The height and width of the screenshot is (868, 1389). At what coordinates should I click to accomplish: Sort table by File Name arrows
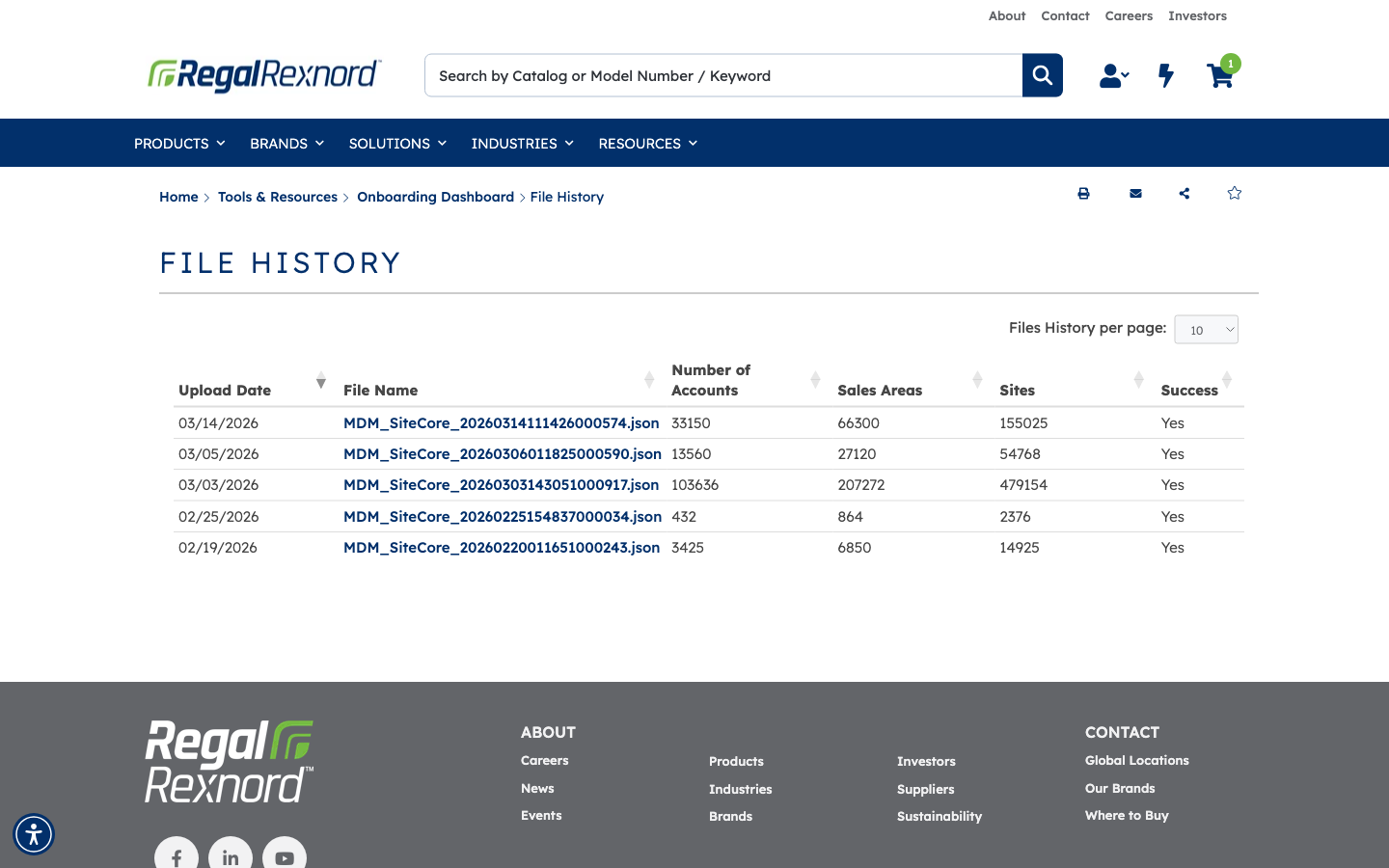click(x=649, y=381)
